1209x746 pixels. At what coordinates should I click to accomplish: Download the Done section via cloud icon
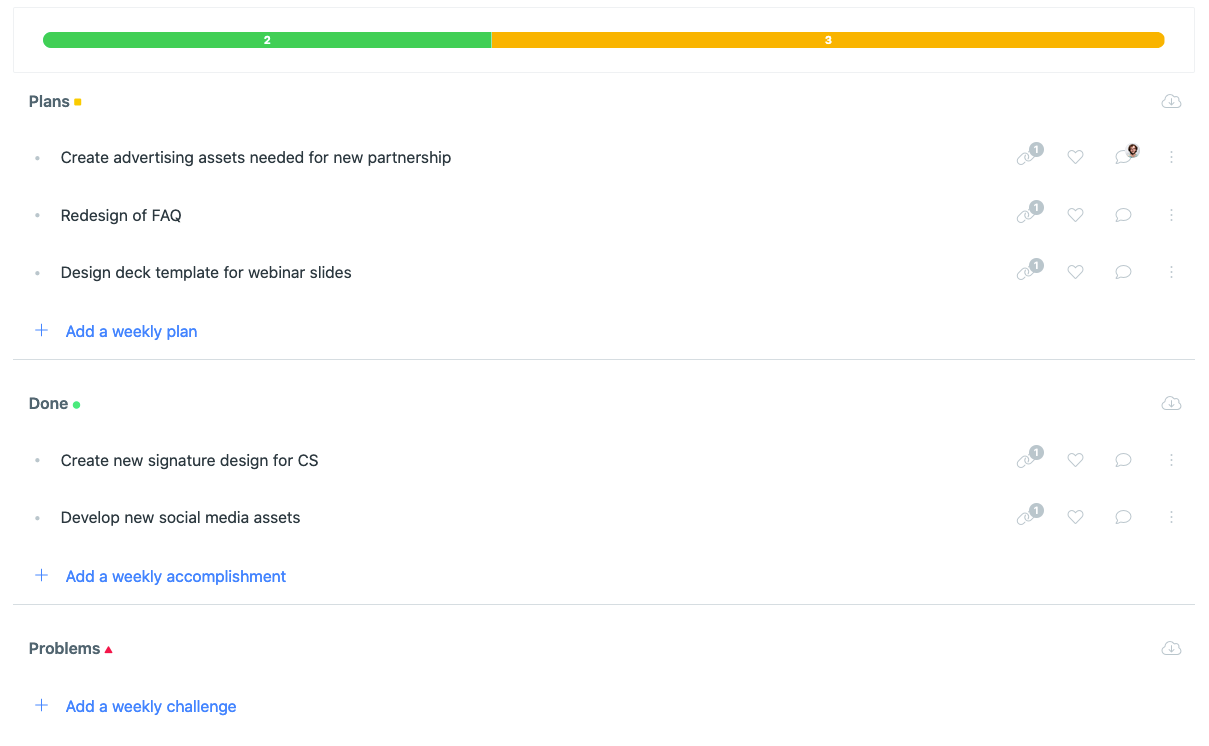pos(1171,404)
